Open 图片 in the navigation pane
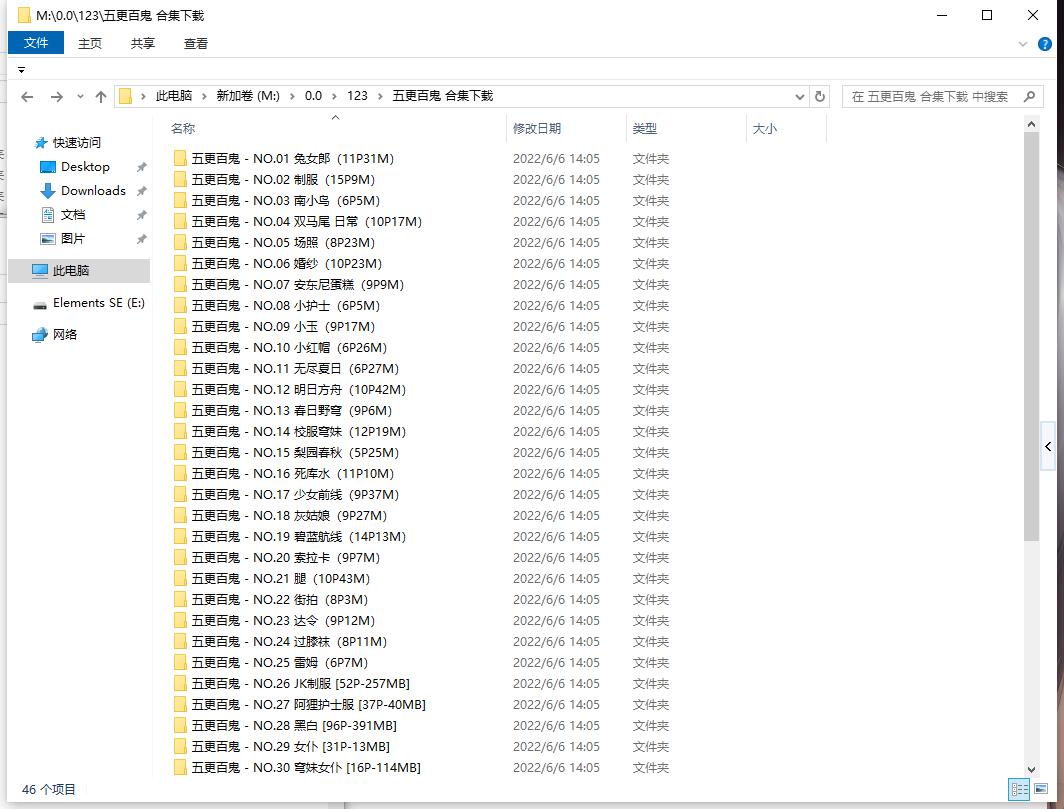This screenshot has height=809, width=1064. [x=73, y=238]
